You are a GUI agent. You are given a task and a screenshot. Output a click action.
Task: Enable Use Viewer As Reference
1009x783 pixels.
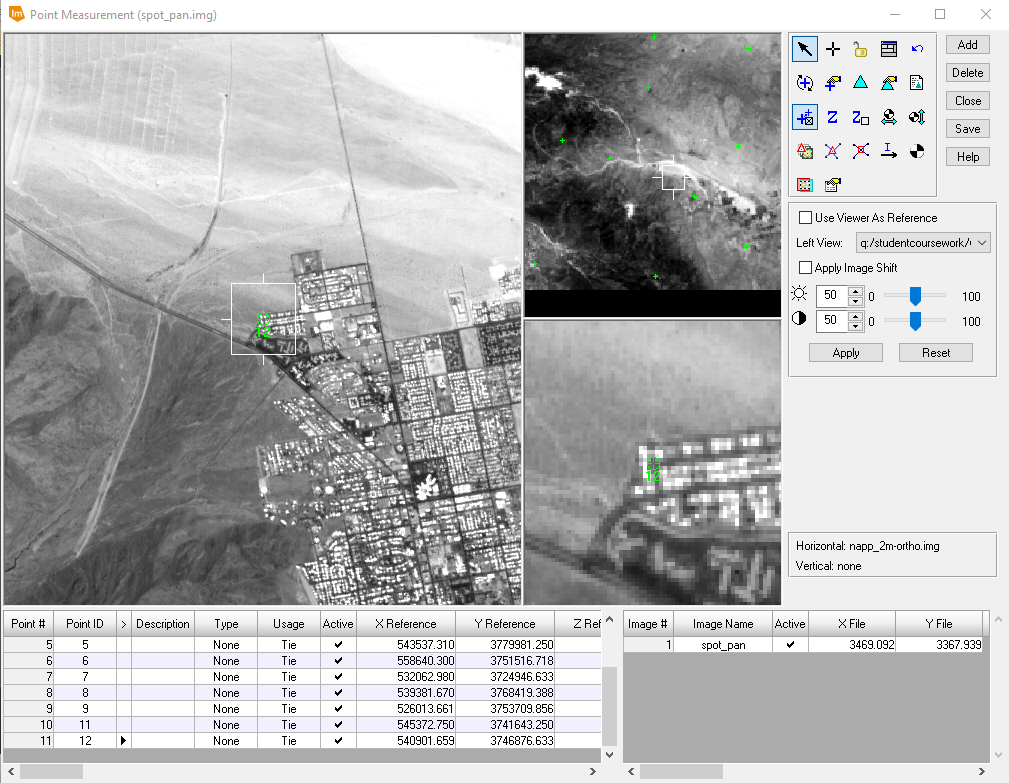pyautogui.click(x=805, y=217)
